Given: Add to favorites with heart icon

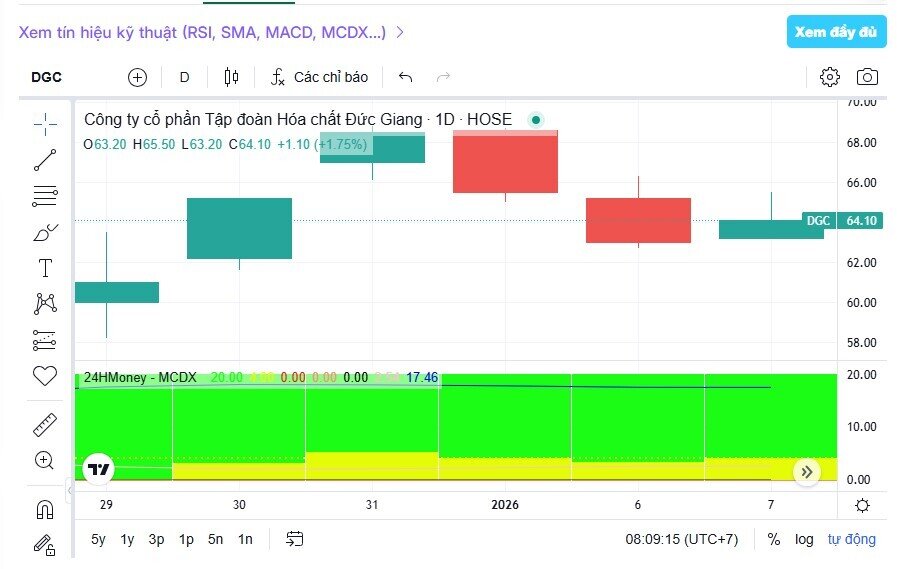Looking at the screenshot, I should coord(45,376).
